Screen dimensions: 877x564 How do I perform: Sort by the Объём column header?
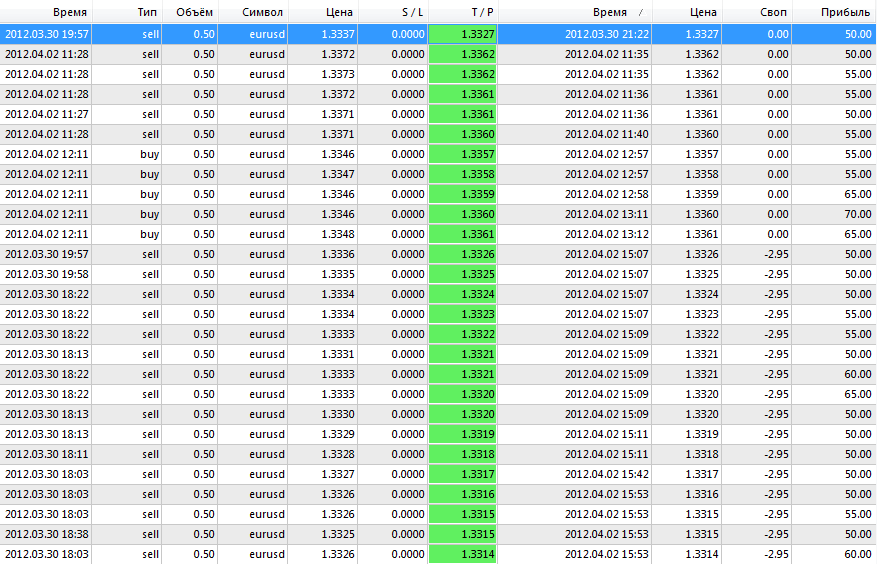(x=190, y=12)
